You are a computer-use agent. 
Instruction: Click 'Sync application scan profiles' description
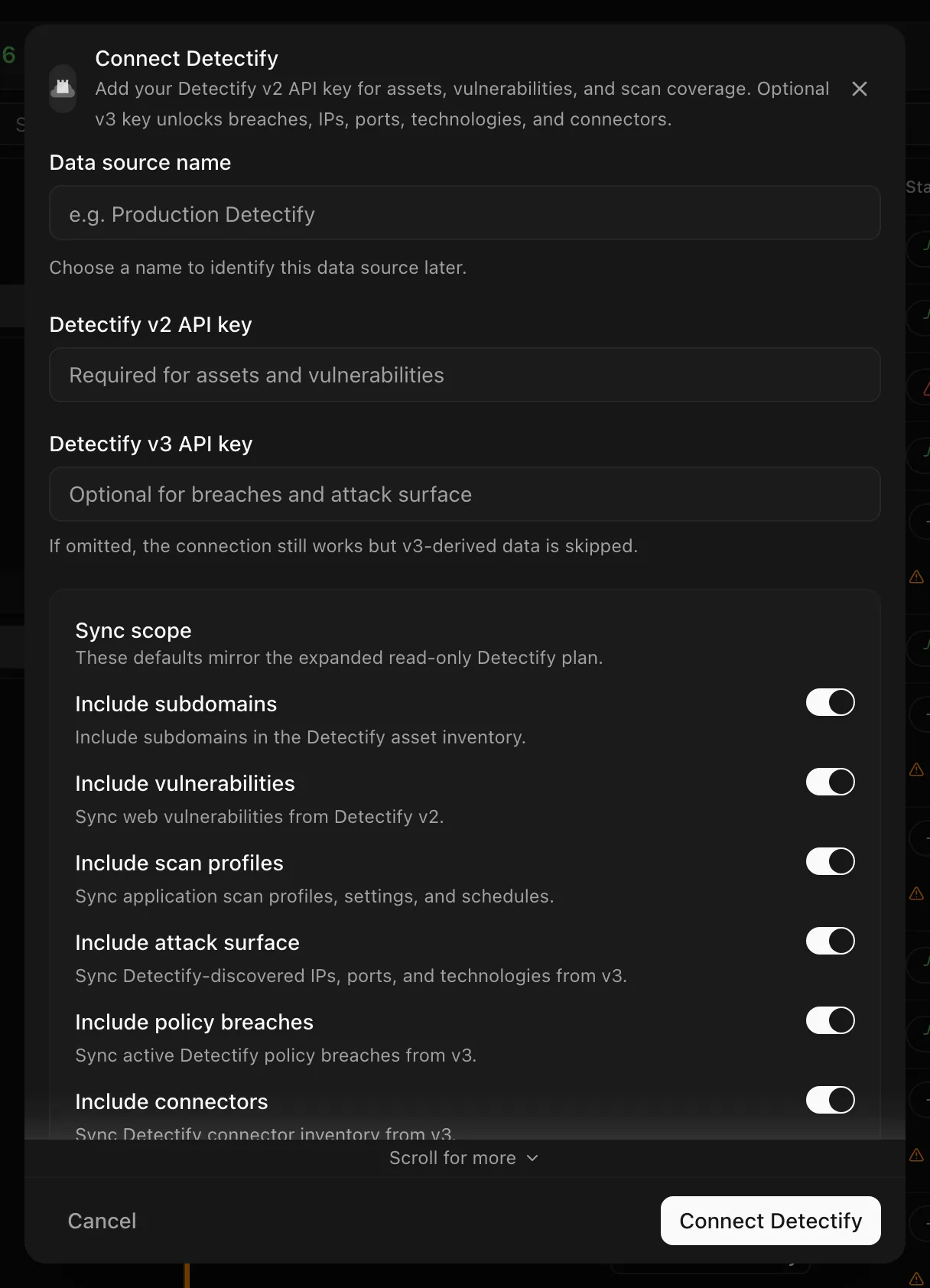click(x=314, y=896)
